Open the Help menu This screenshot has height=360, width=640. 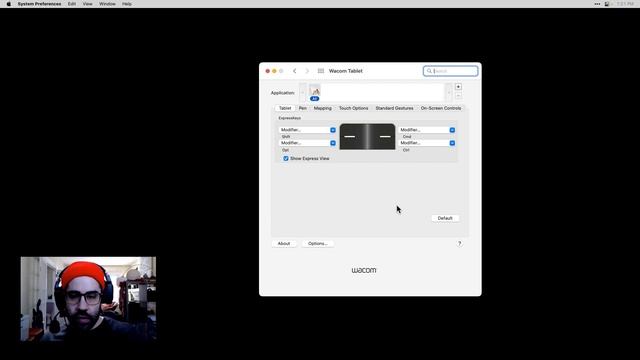tap(127, 4)
